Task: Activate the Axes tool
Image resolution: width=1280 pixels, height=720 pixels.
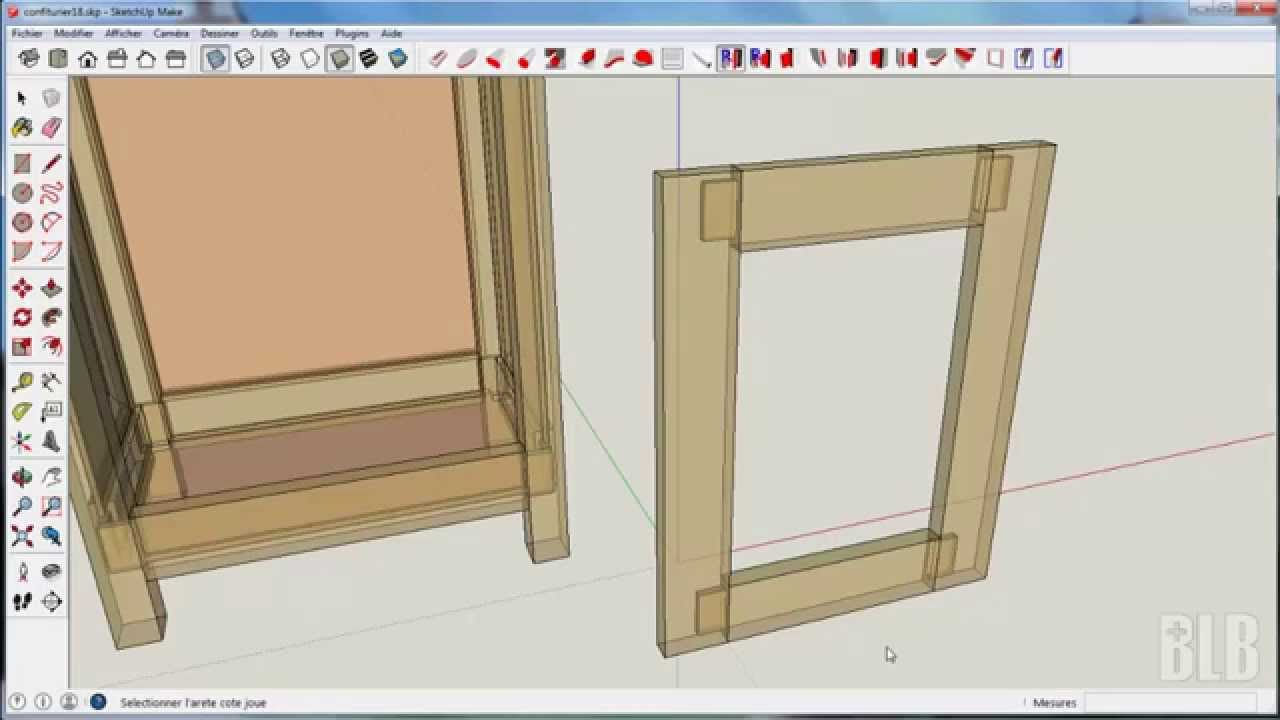Action: tap(22, 441)
